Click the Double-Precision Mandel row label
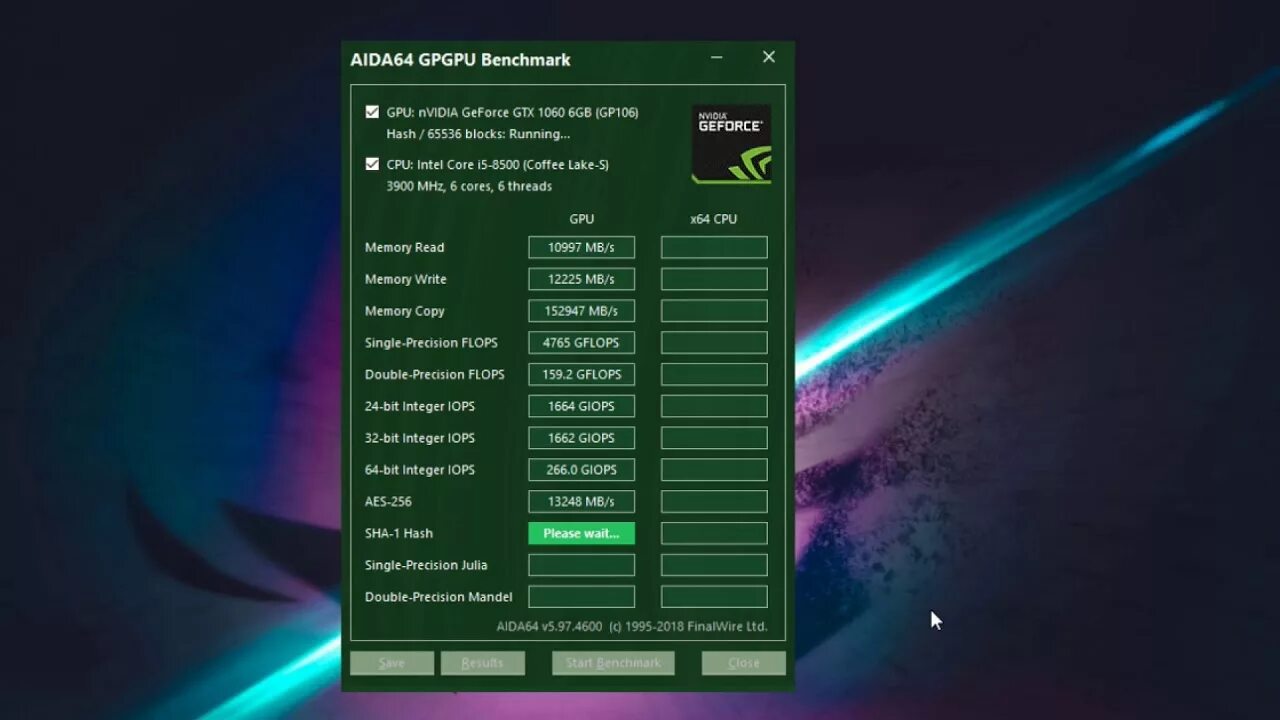 tap(438, 597)
